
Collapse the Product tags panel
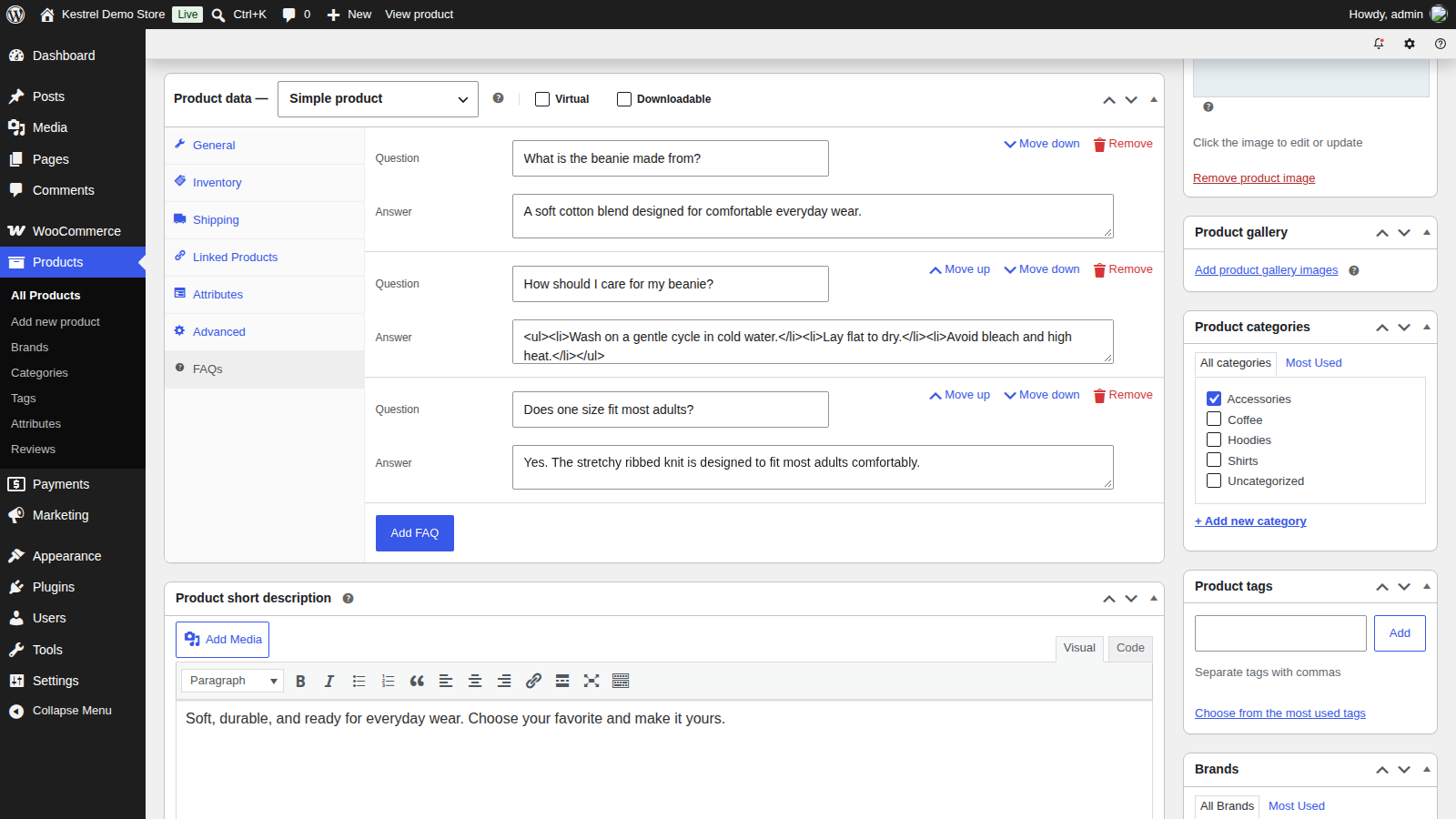click(x=1427, y=586)
